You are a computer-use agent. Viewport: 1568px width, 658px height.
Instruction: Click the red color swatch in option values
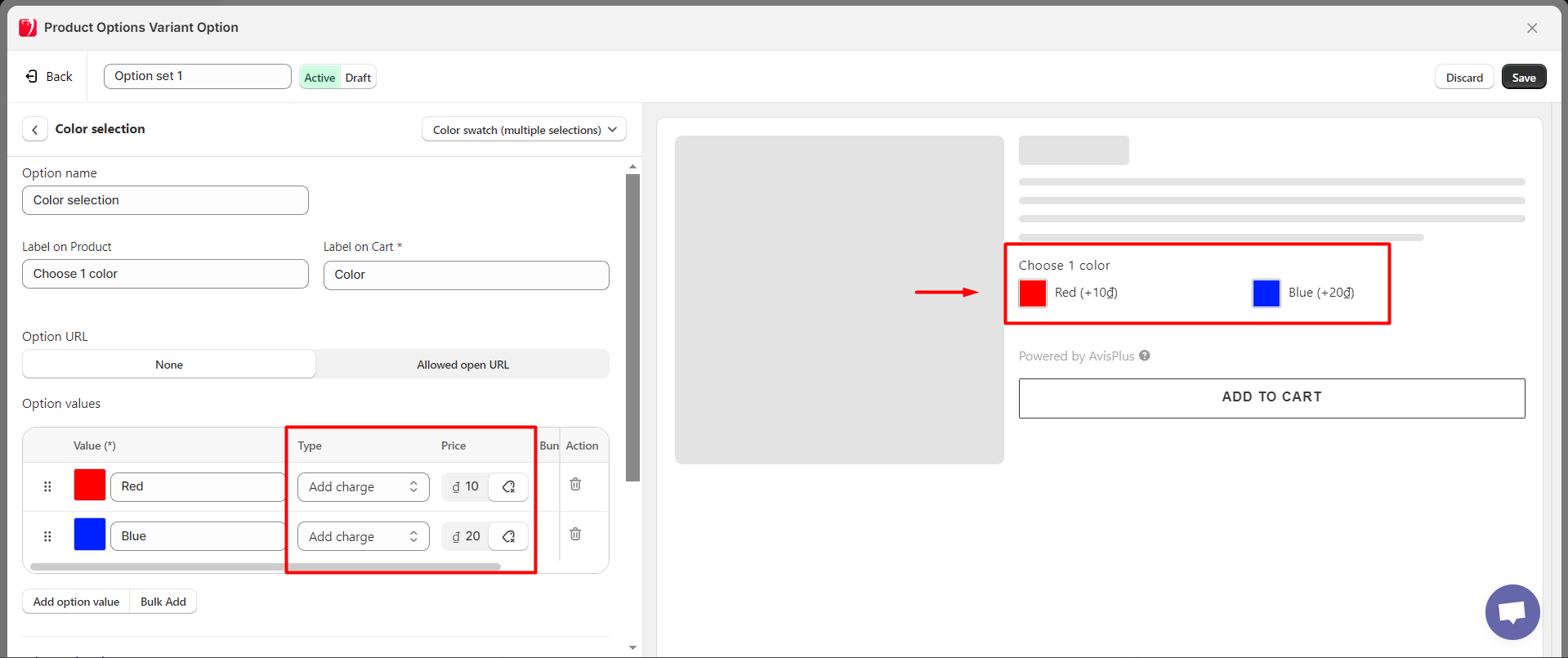[90, 485]
